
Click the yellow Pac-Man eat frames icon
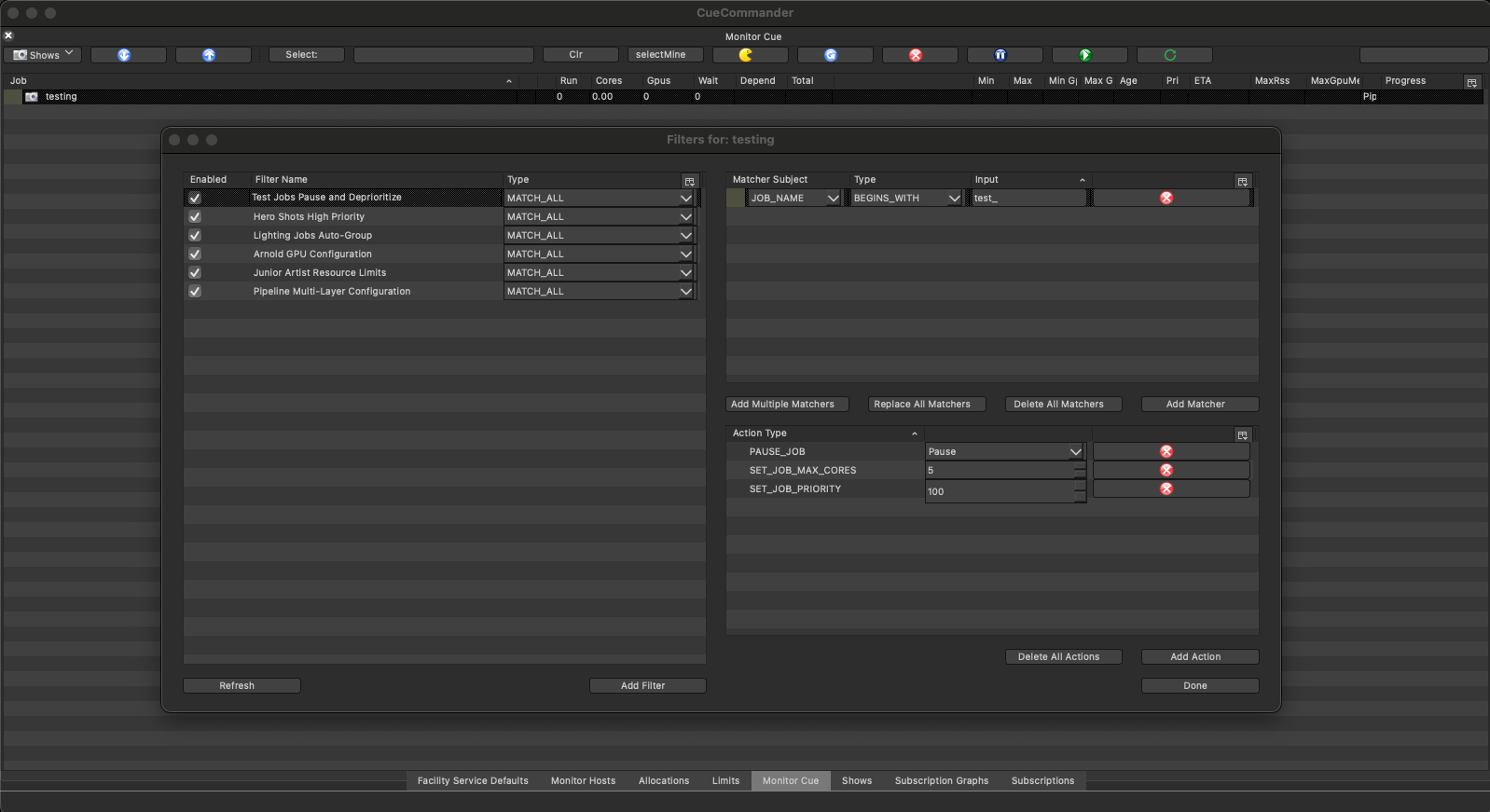[x=746, y=55]
